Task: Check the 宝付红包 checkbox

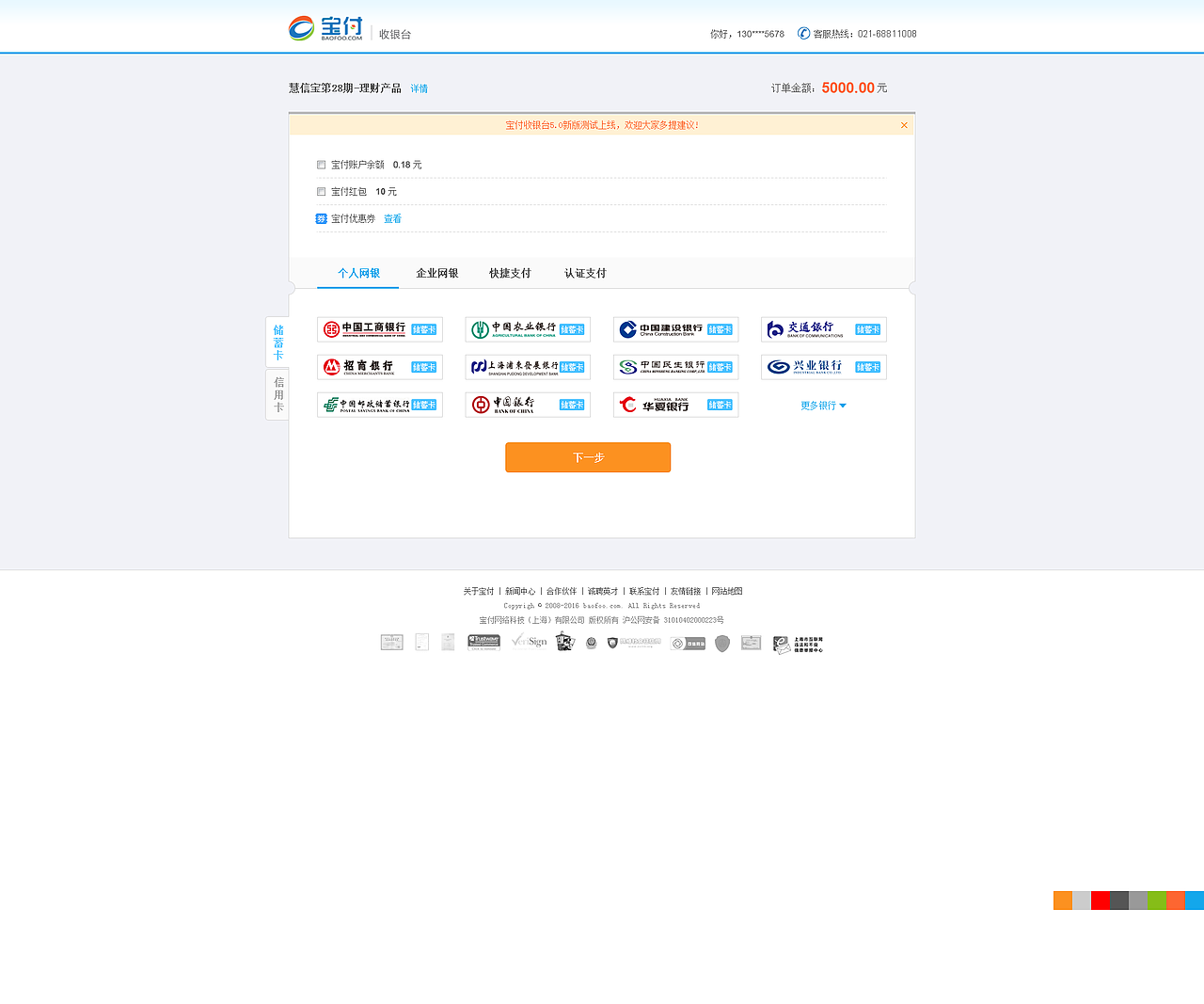Action: (x=321, y=192)
